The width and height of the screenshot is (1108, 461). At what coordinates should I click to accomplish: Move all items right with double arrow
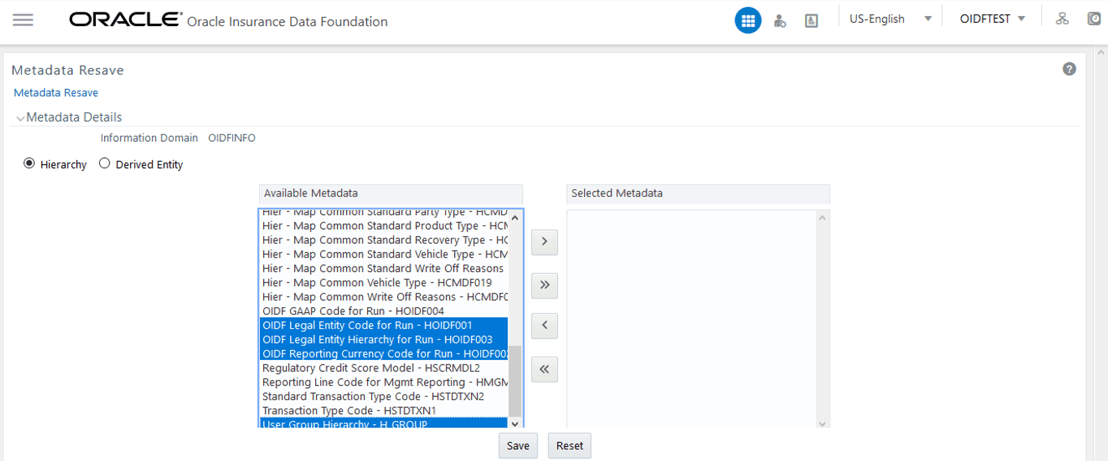tap(544, 285)
